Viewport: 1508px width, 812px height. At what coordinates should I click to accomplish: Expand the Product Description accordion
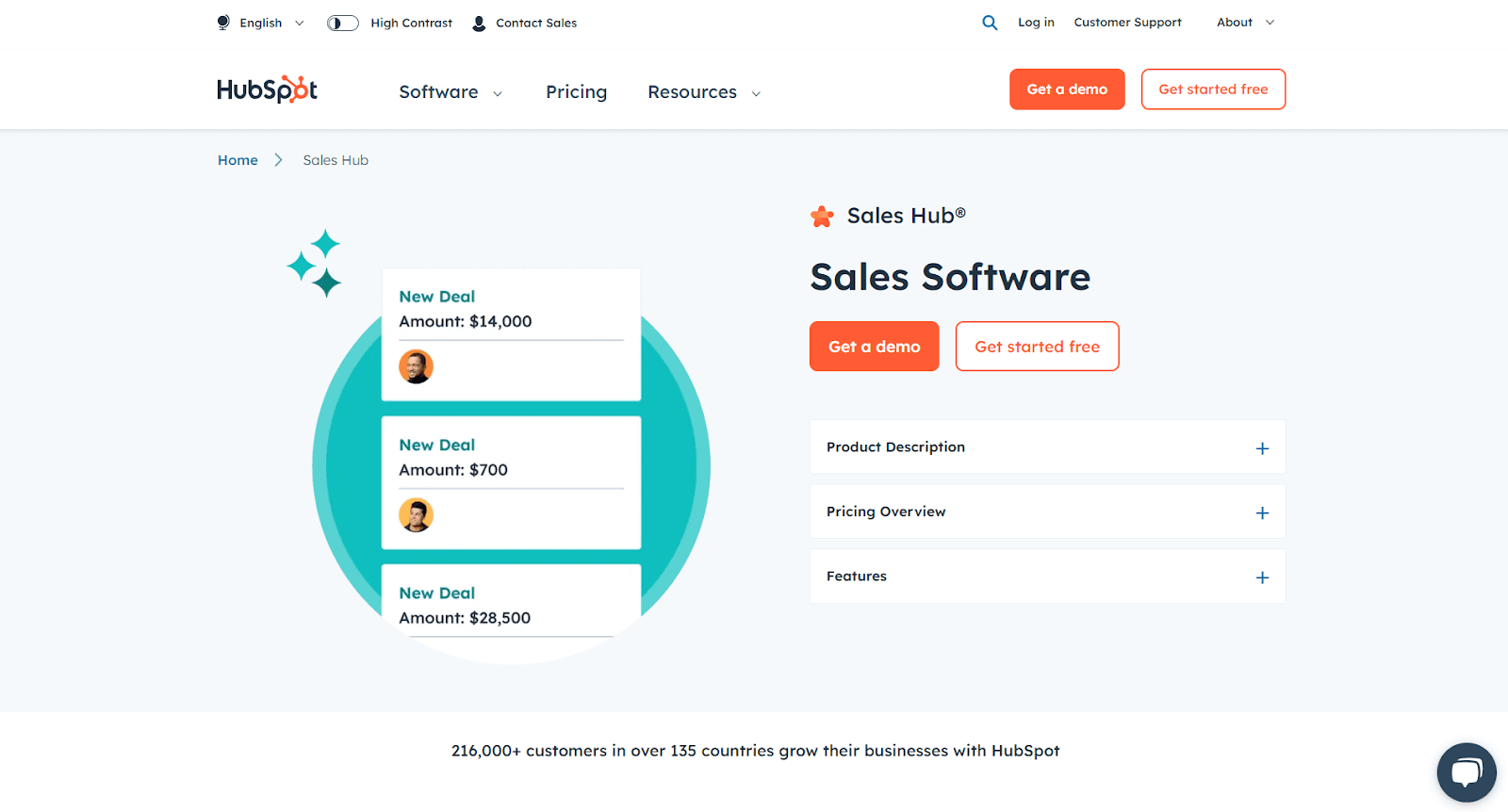[x=1047, y=447]
